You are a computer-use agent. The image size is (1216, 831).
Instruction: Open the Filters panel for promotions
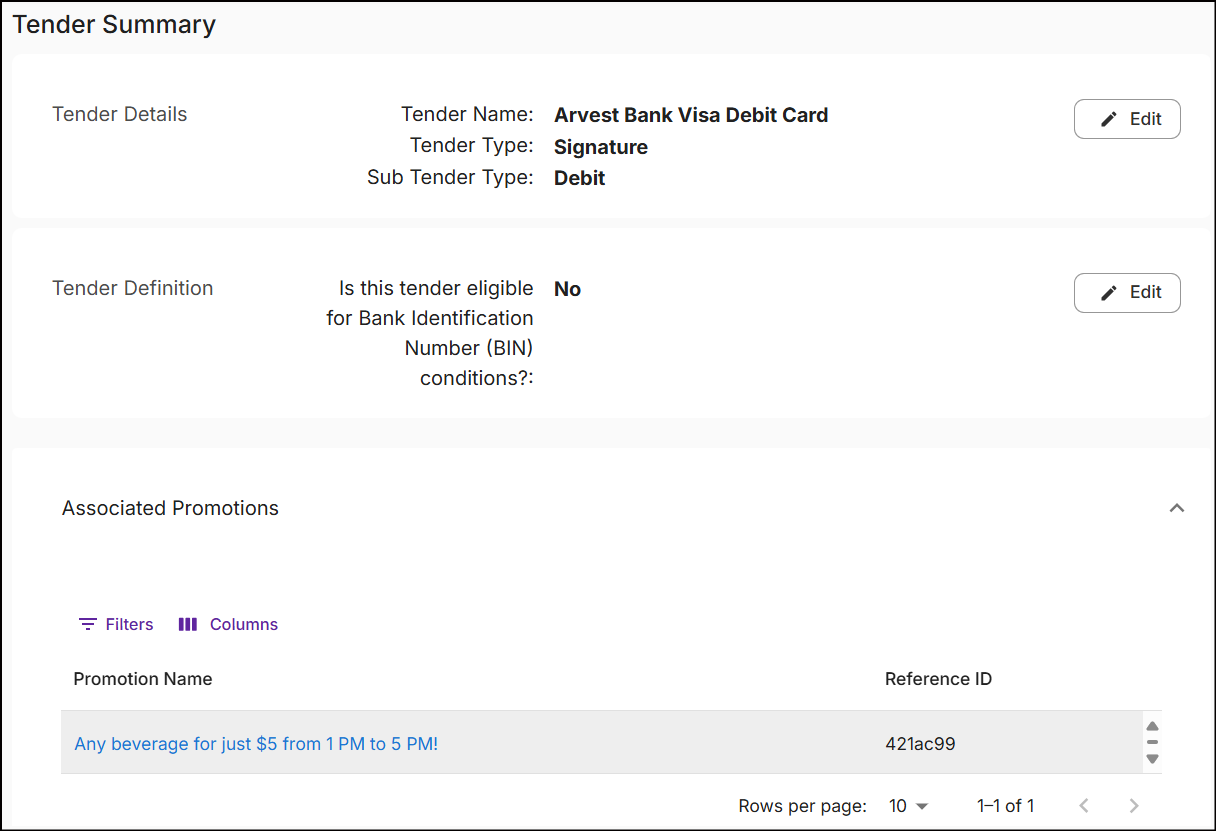[x=116, y=624]
